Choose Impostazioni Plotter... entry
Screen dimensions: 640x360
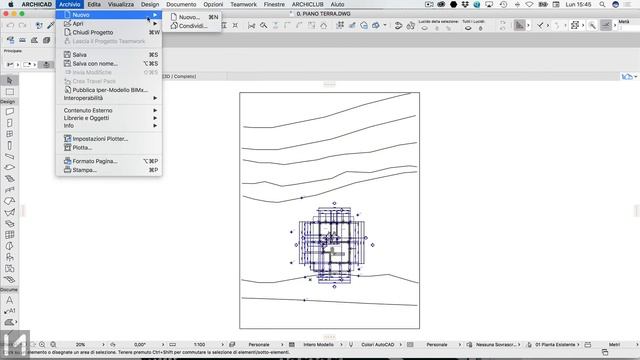109,139
